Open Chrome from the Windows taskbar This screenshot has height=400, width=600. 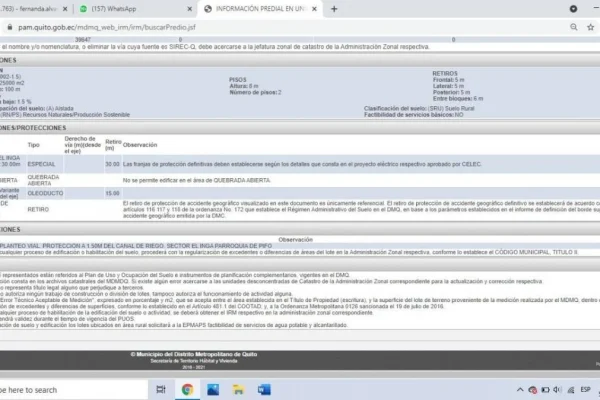click(186, 389)
